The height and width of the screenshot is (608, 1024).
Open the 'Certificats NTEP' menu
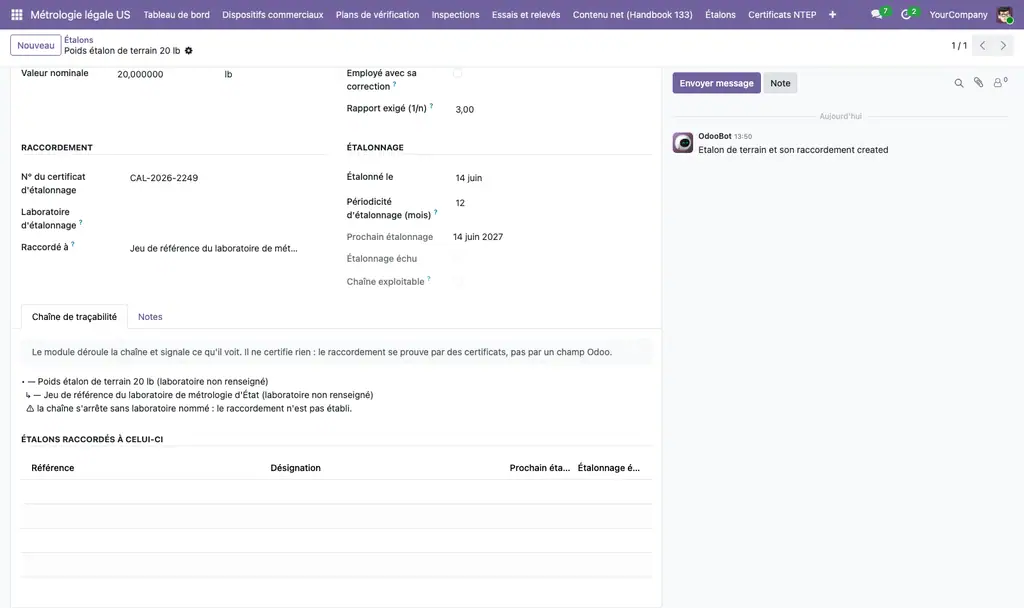coord(782,14)
